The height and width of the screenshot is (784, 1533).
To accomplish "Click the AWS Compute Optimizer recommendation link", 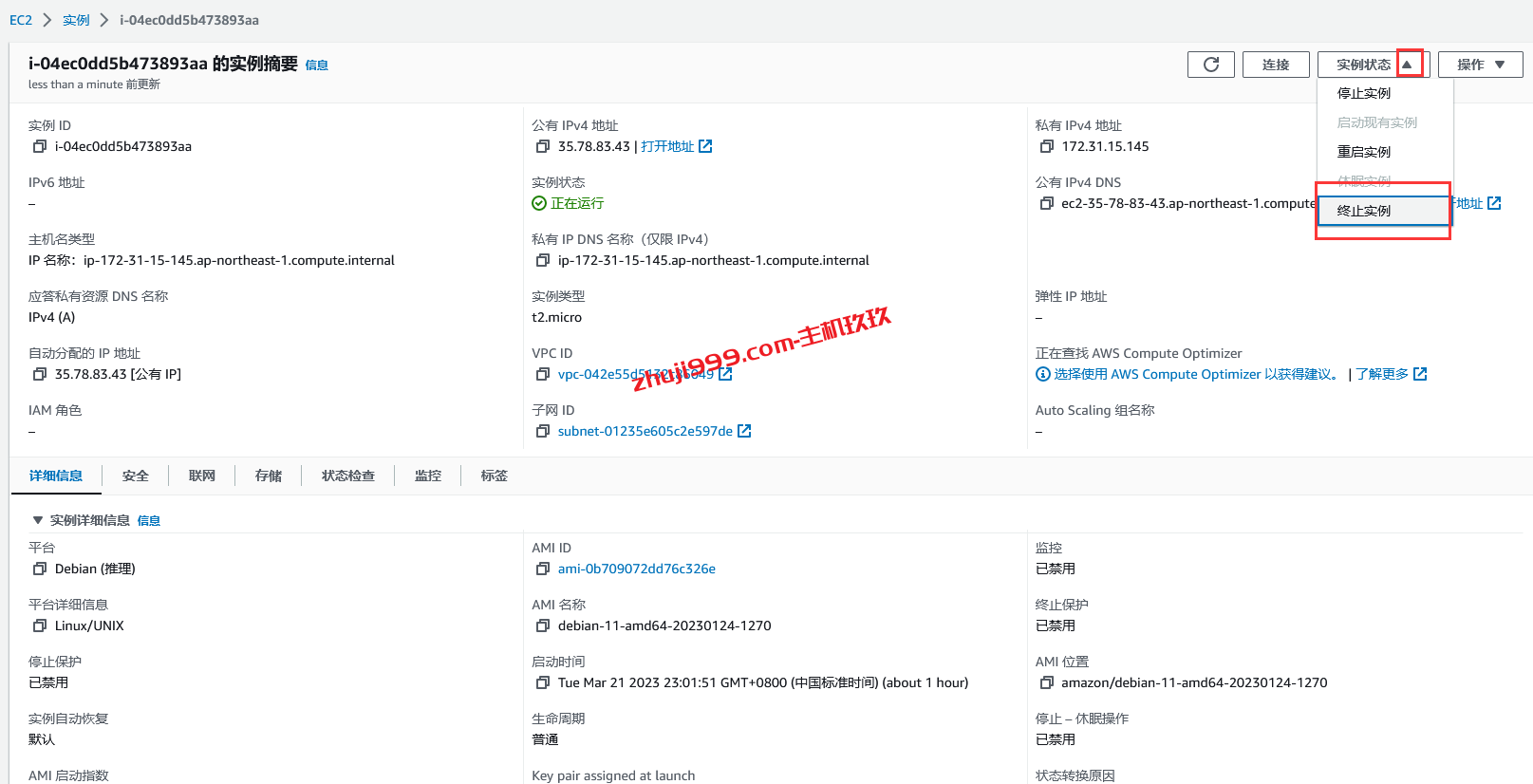I will coord(1196,374).
